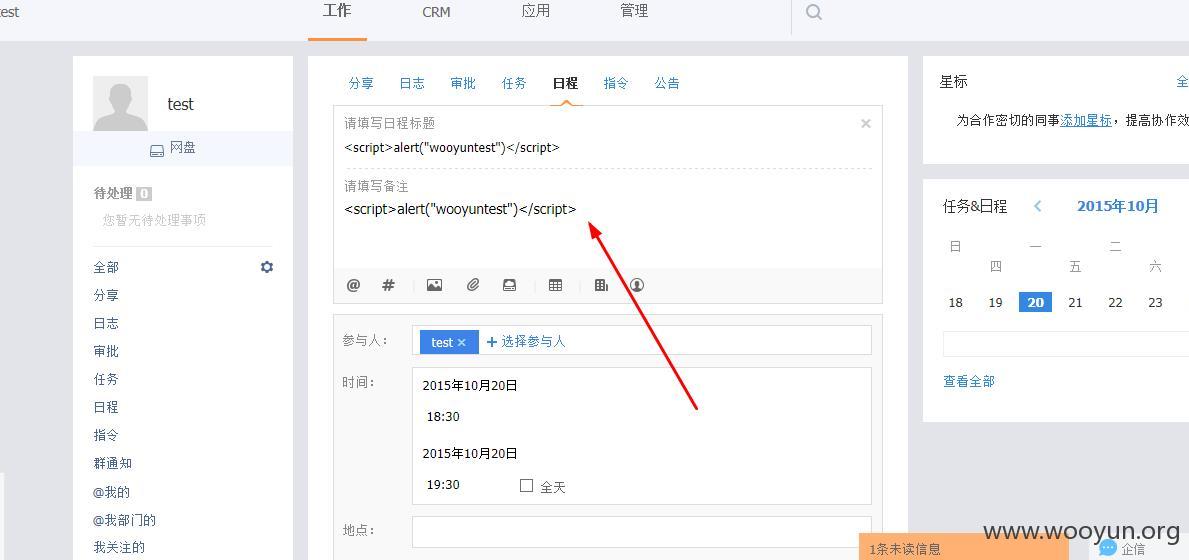1189x560 pixels.
Task: Click the 地点 location input field
Action: pyautogui.click(x=642, y=532)
